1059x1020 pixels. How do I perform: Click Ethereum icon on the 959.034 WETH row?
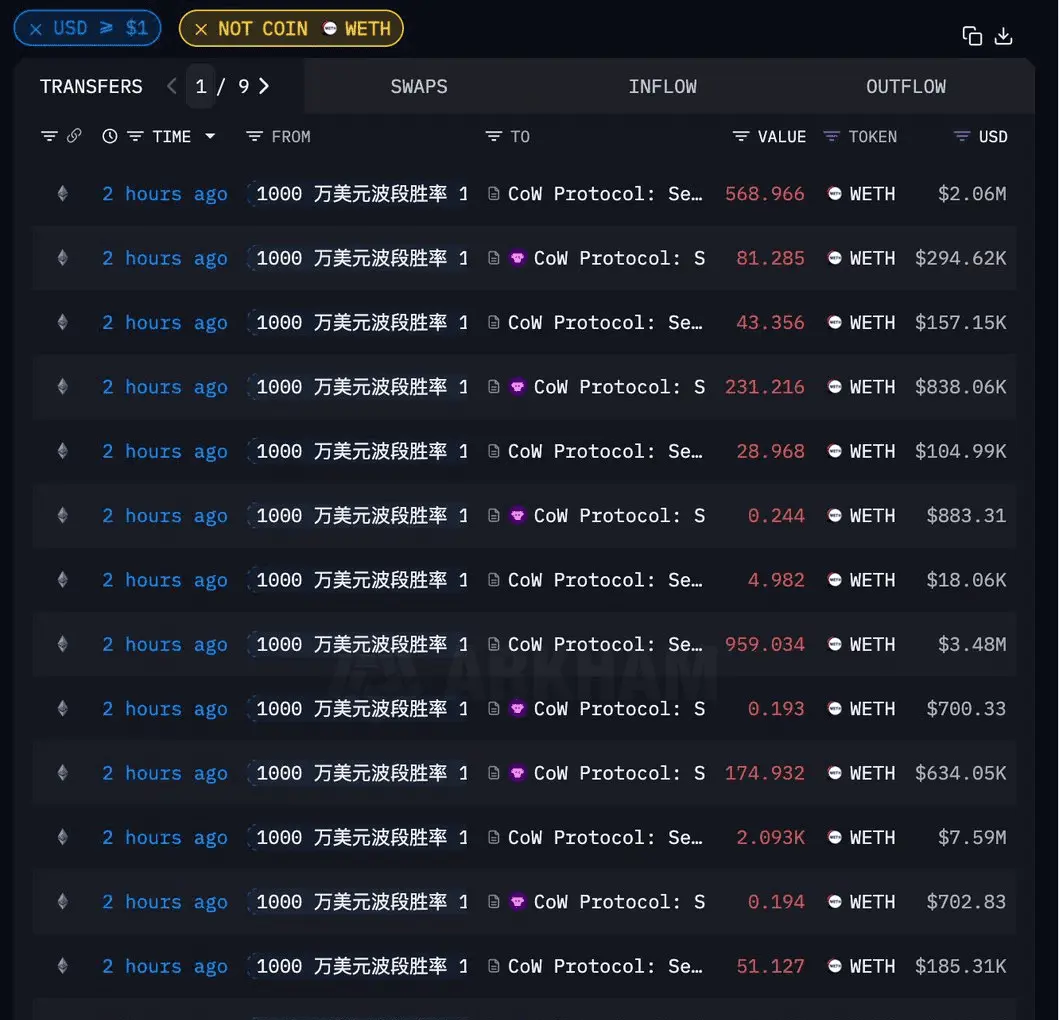click(x=63, y=644)
